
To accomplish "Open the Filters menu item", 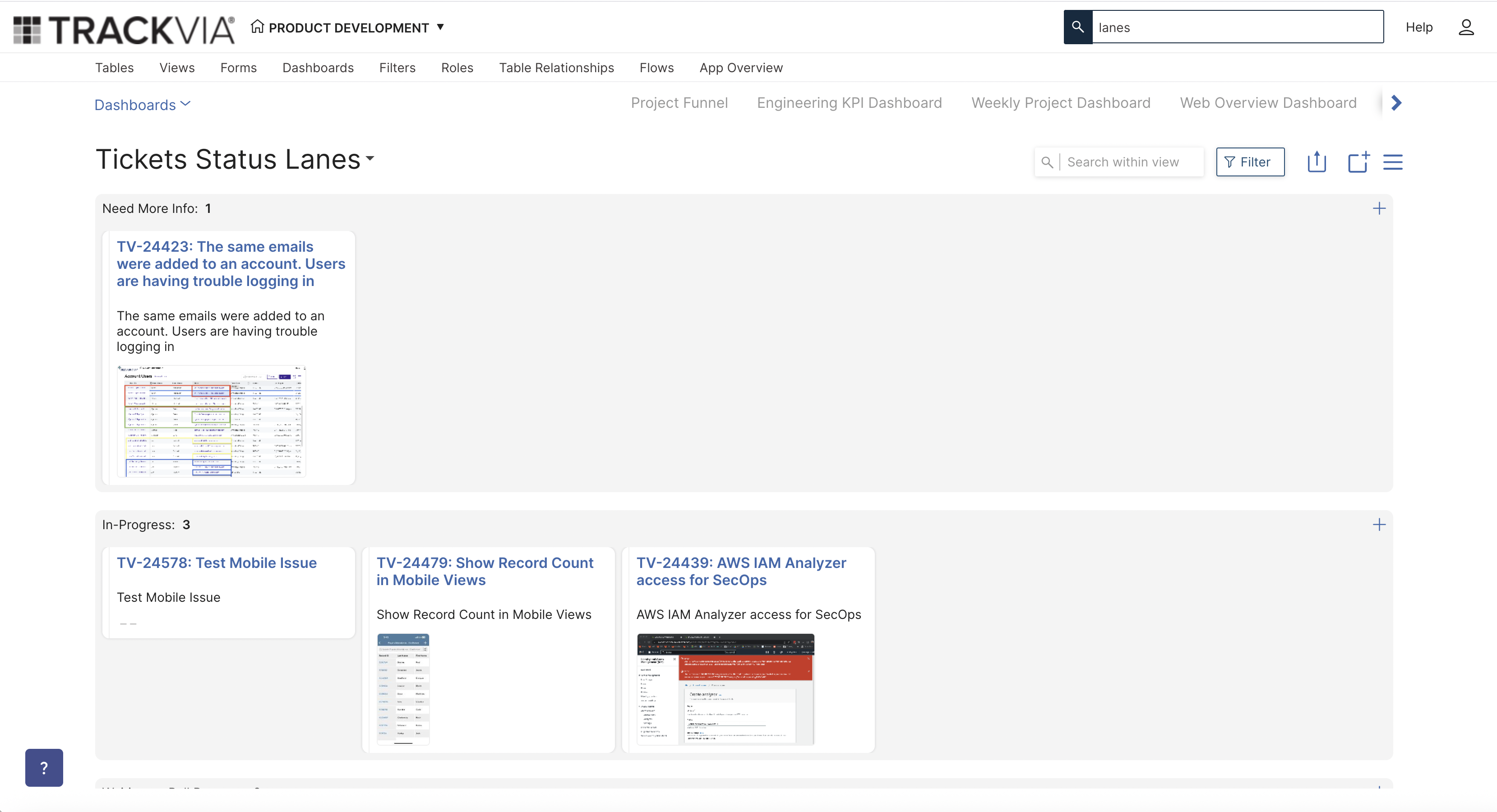I will pyautogui.click(x=397, y=67).
